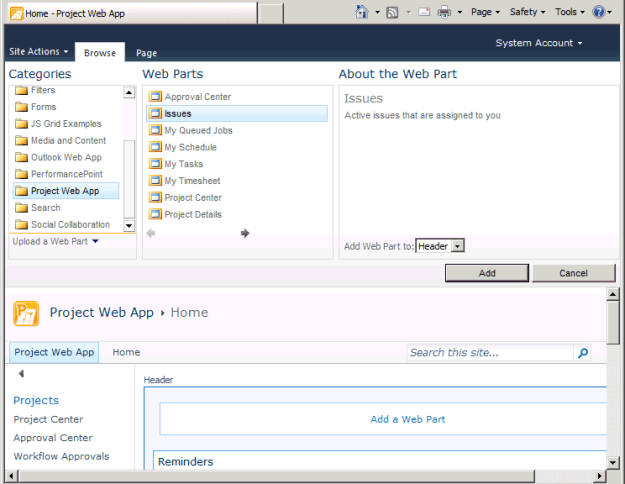Click the Cancel button
Image resolution: width=625 pixels, height=484 pixels.
(x=573, y=273)
